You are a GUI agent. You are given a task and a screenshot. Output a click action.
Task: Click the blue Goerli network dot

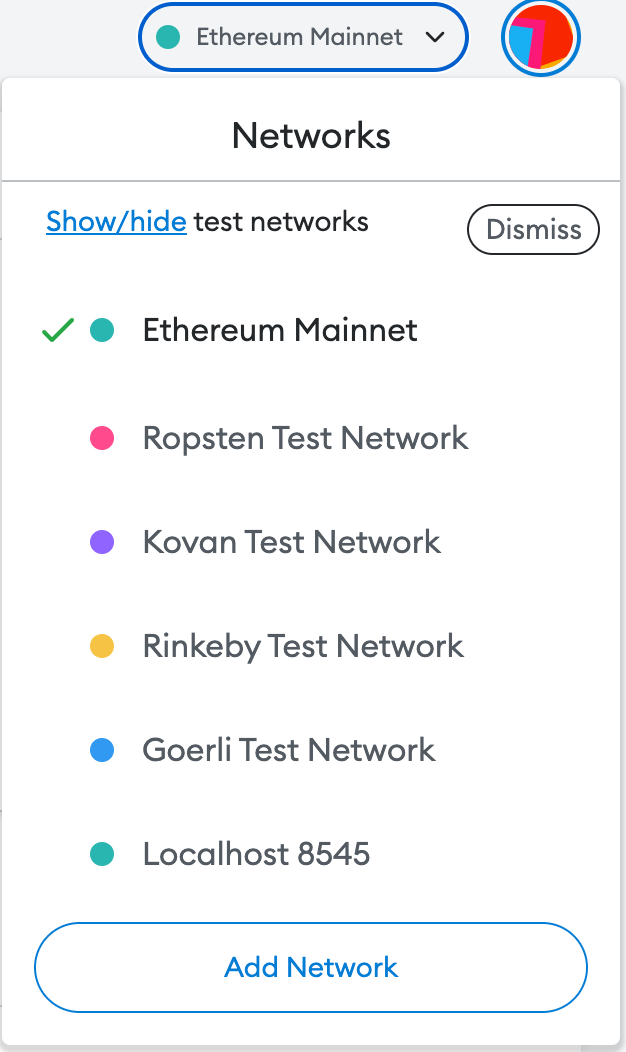102,750
